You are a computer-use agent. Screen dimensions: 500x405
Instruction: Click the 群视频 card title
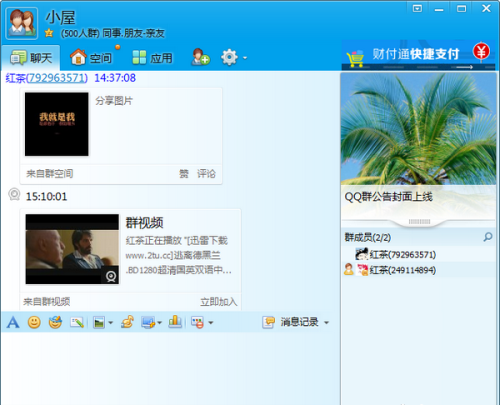click(x=144, y=223)
